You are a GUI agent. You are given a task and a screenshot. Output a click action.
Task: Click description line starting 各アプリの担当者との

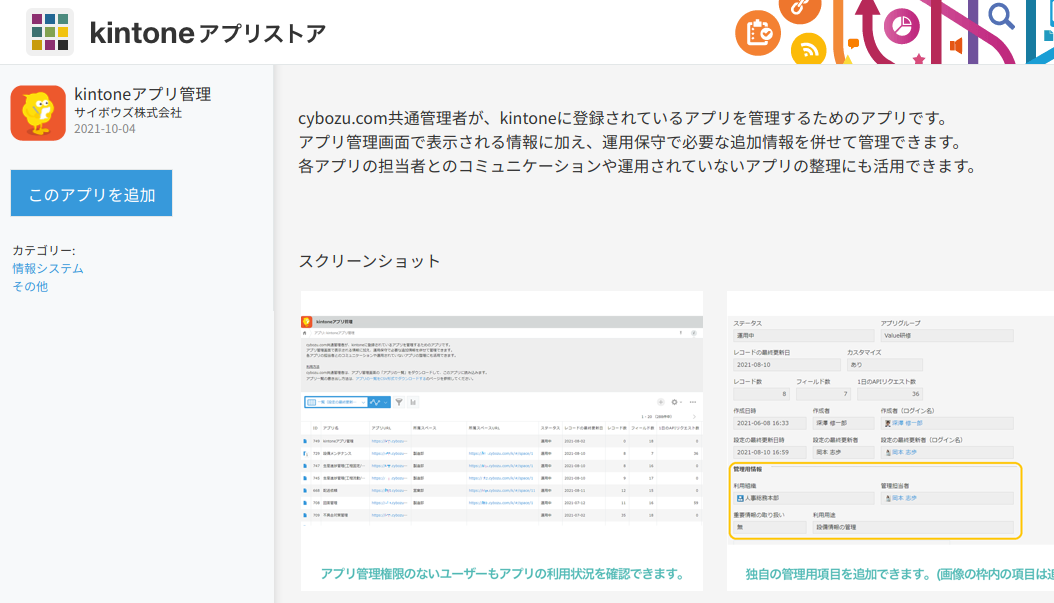coord(637,166)
